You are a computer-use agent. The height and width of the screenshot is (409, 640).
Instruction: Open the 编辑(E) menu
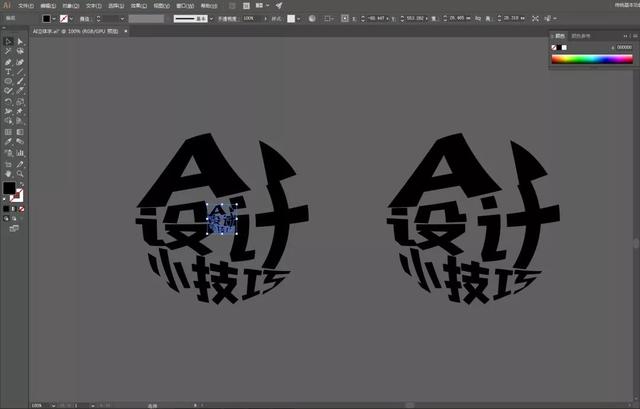click(48, 6)
